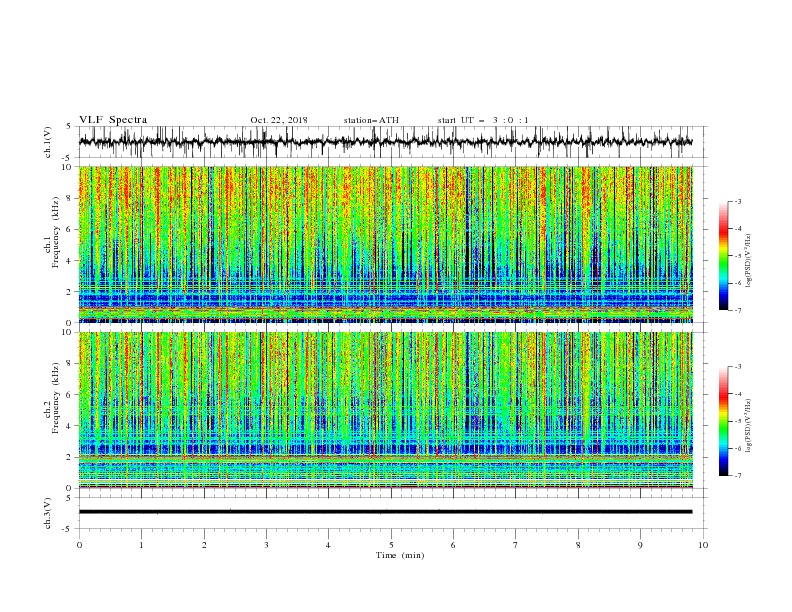Click time axis tick label "3"

266,545
